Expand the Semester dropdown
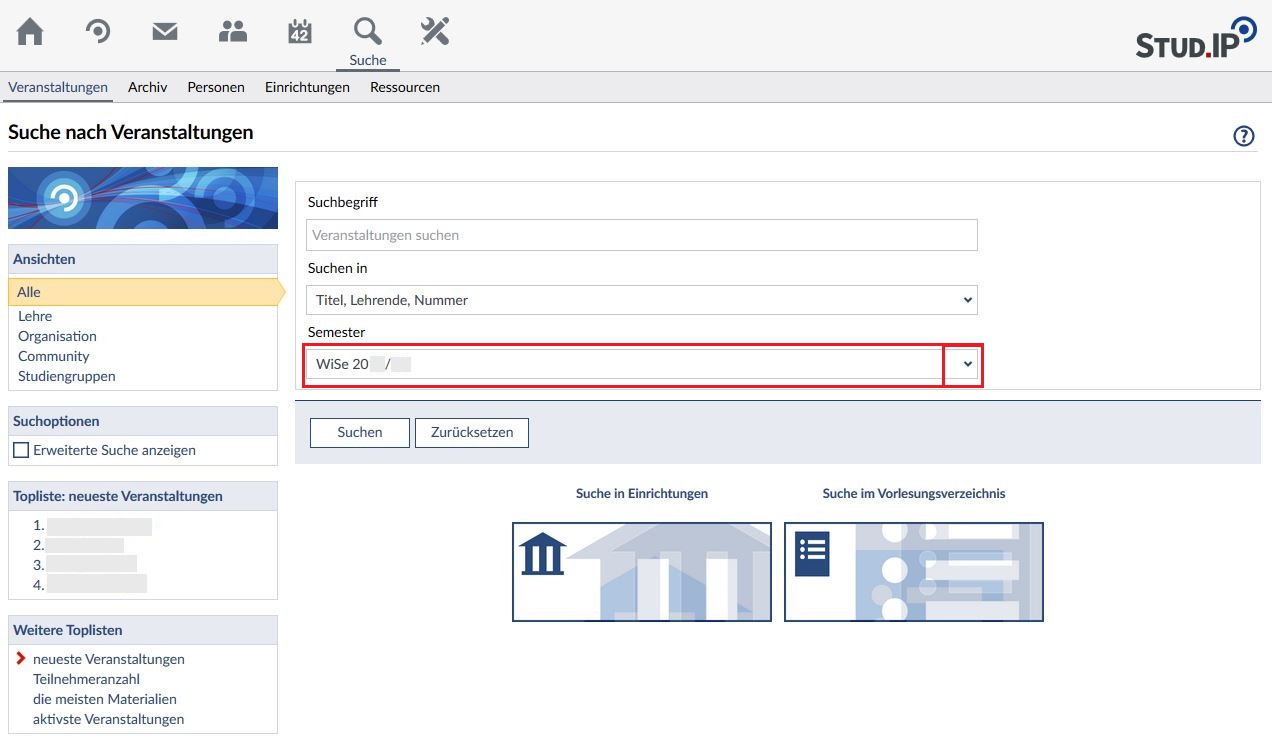 (x=966, y=365)
